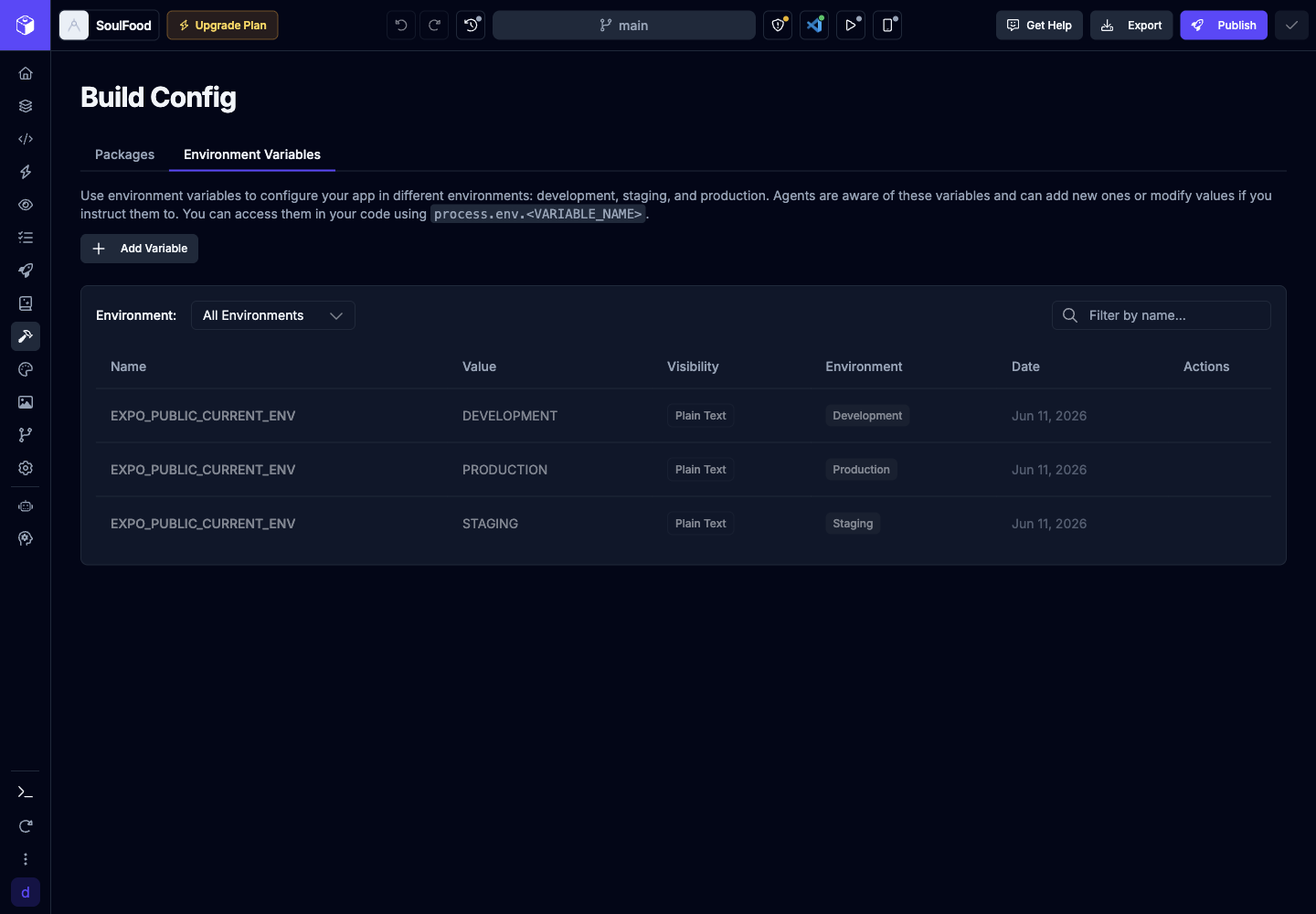Screen dimensions: 1316x914
Task: Click the Filter by name input
Action: pyautogui.click(x=1162, y=315)
